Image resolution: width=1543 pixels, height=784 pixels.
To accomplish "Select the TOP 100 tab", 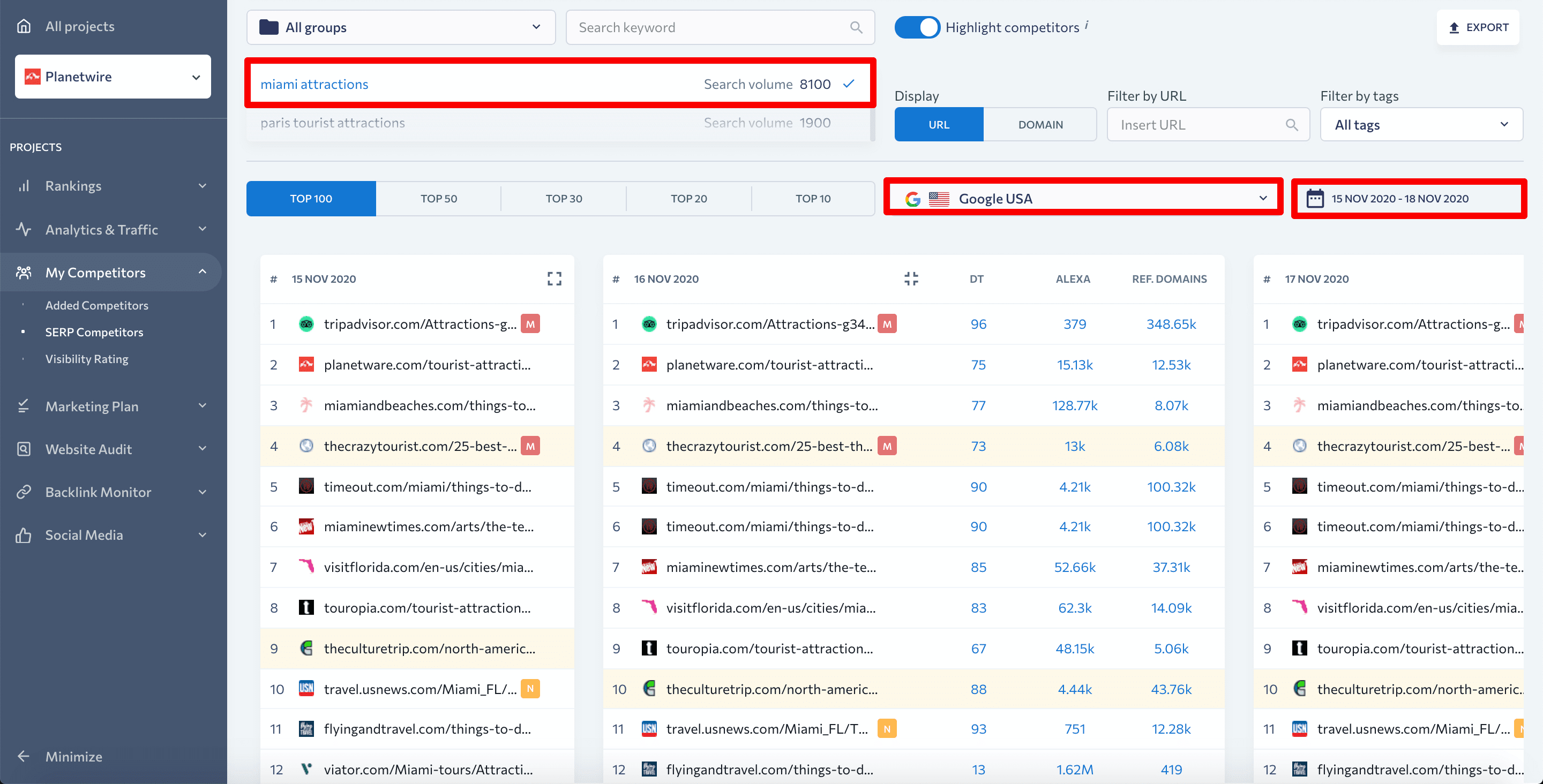I will click(x=311, y=198).
